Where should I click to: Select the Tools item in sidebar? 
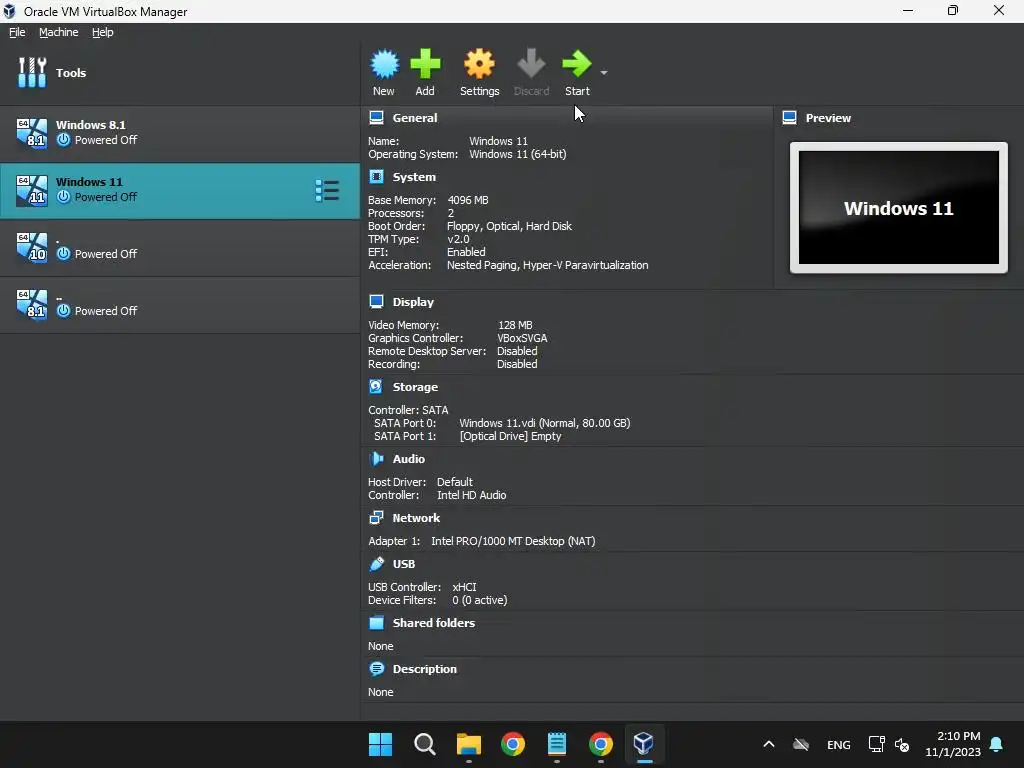[x=180, y=72]
